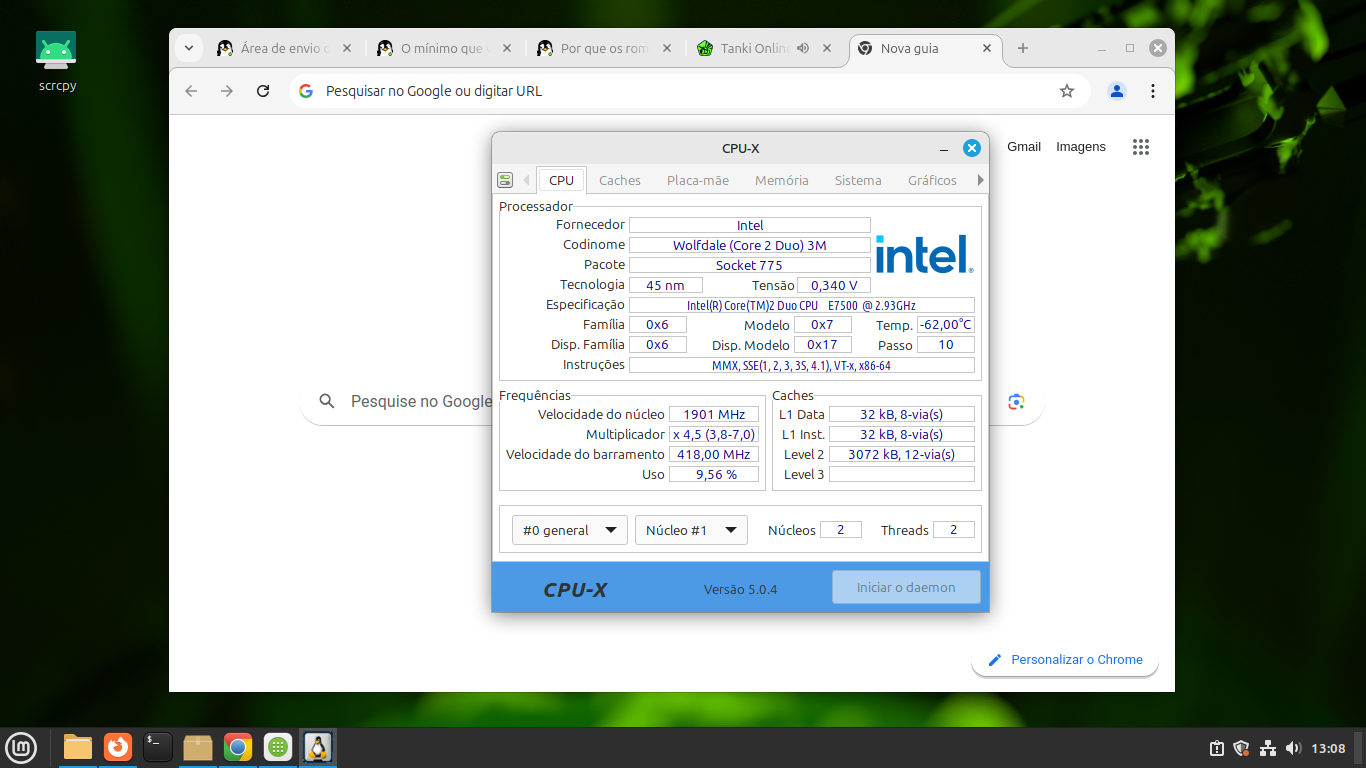1366x768 pixels.
Task: Select the 418,00 MHz bus speed
Action: [714, 454]
